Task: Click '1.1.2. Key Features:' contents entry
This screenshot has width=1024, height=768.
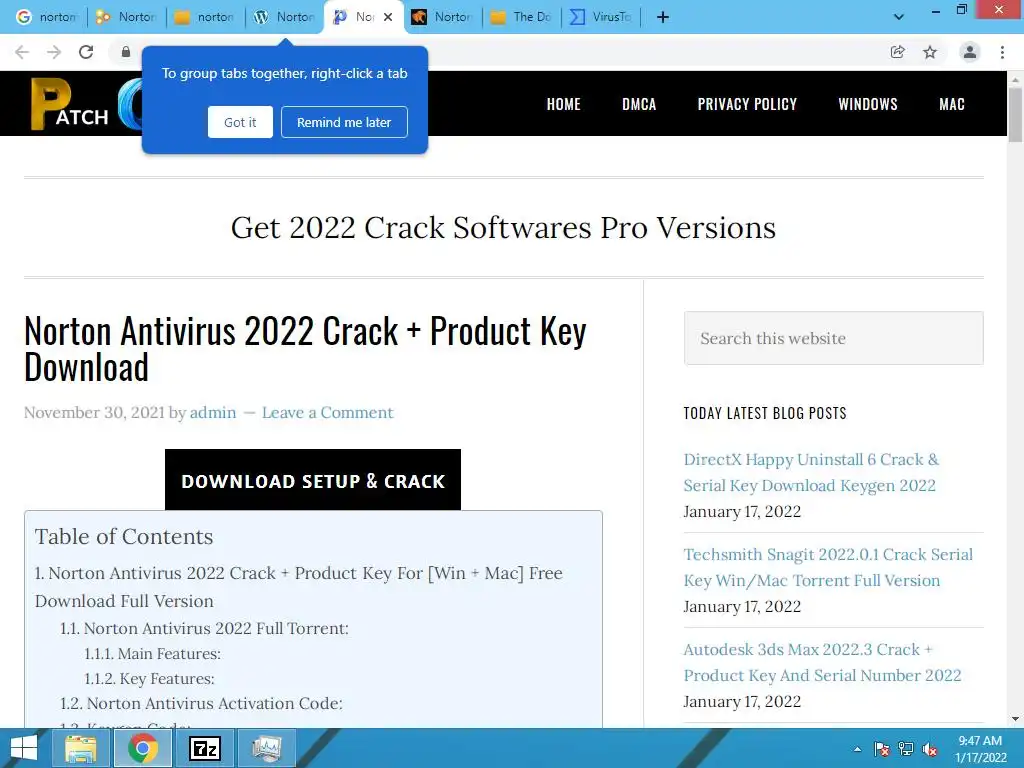Action: coord(149,679)
